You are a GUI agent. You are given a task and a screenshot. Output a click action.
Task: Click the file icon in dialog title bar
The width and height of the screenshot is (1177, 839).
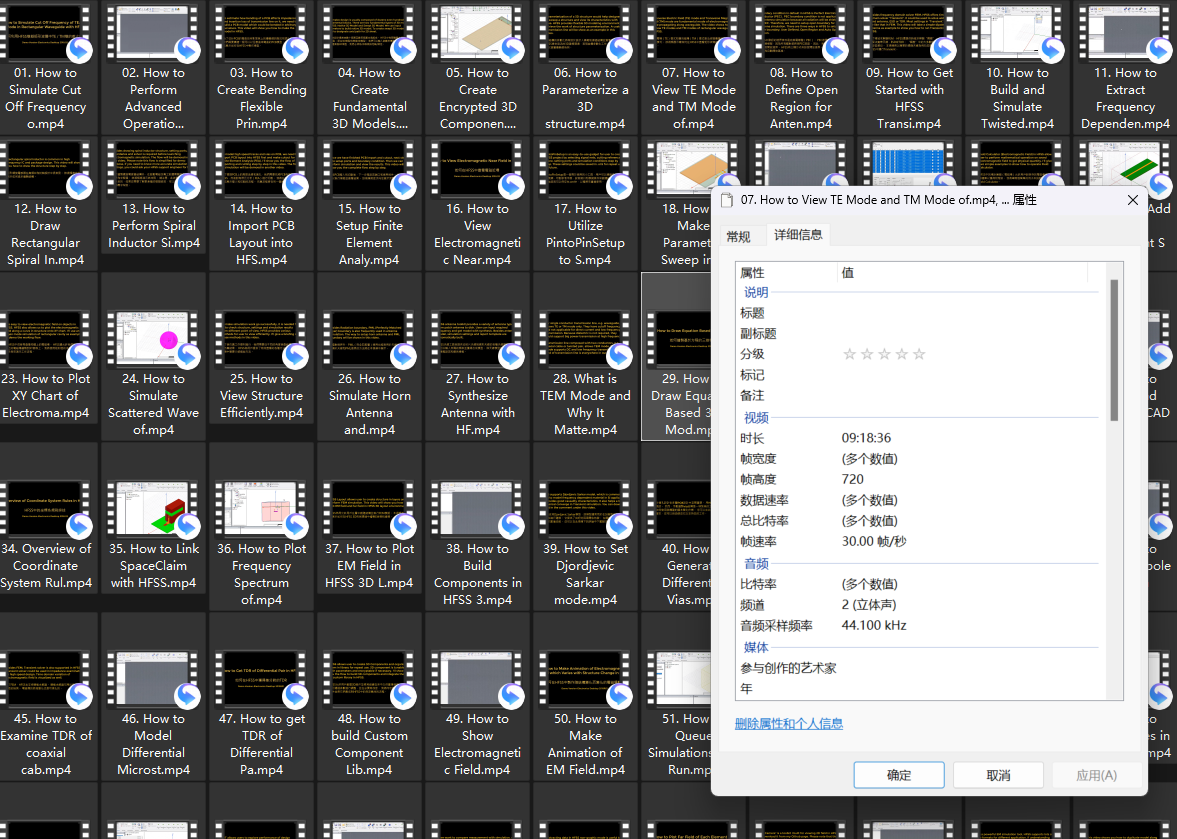click(x=727, y=200)
